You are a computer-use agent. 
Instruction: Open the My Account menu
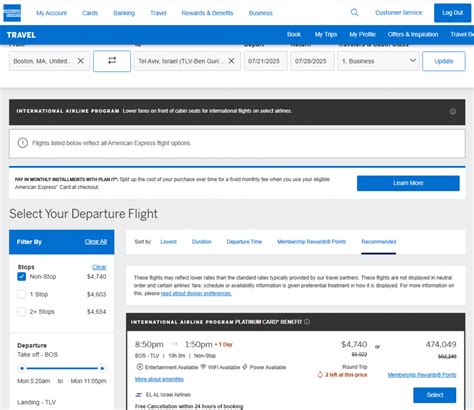[x=51, y=13]
